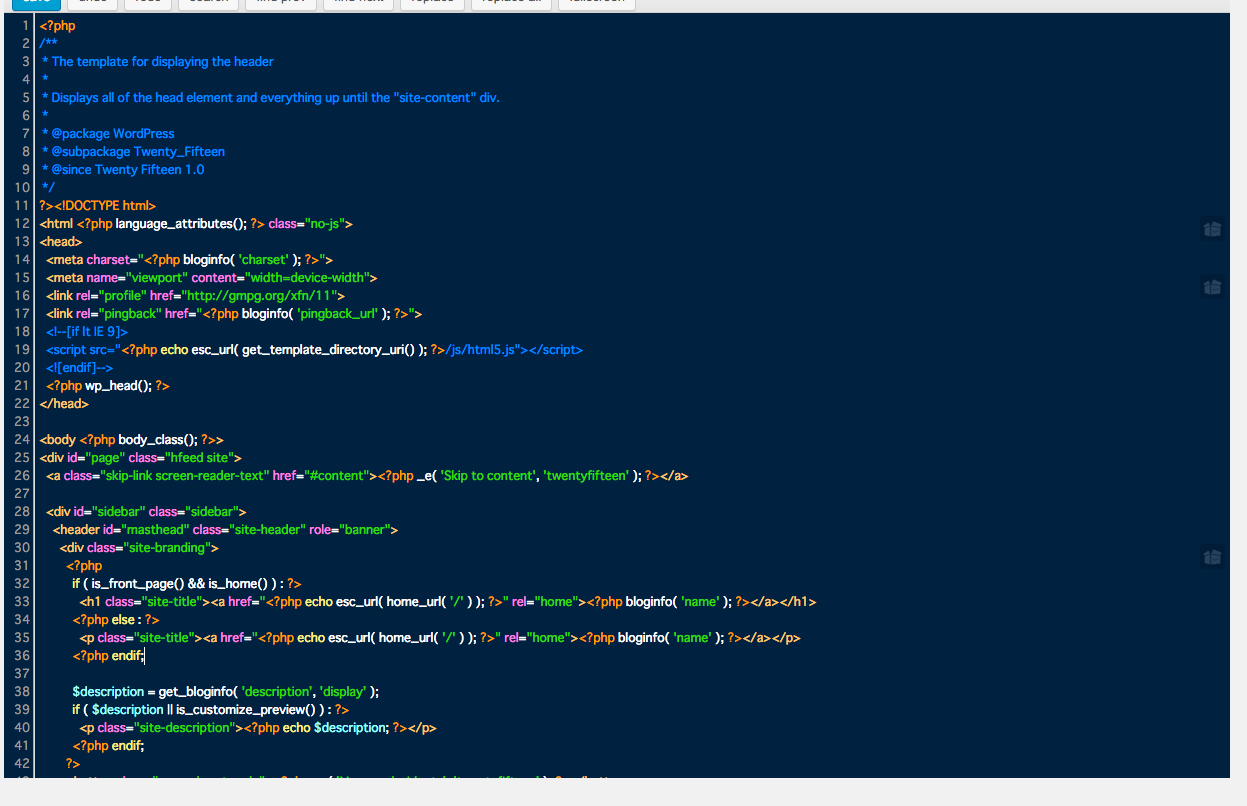Click the 'Skip to content' string

487,475
